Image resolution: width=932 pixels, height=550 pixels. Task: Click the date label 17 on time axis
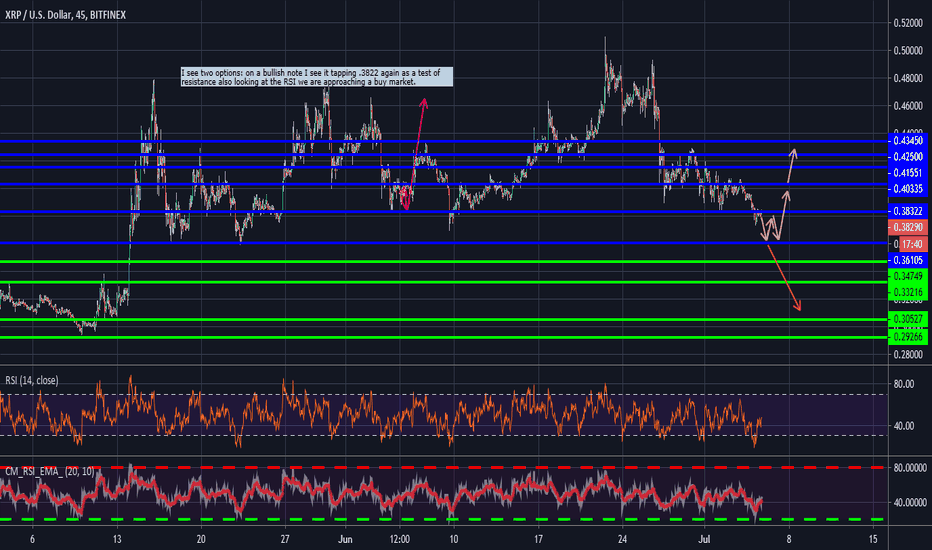538,539
